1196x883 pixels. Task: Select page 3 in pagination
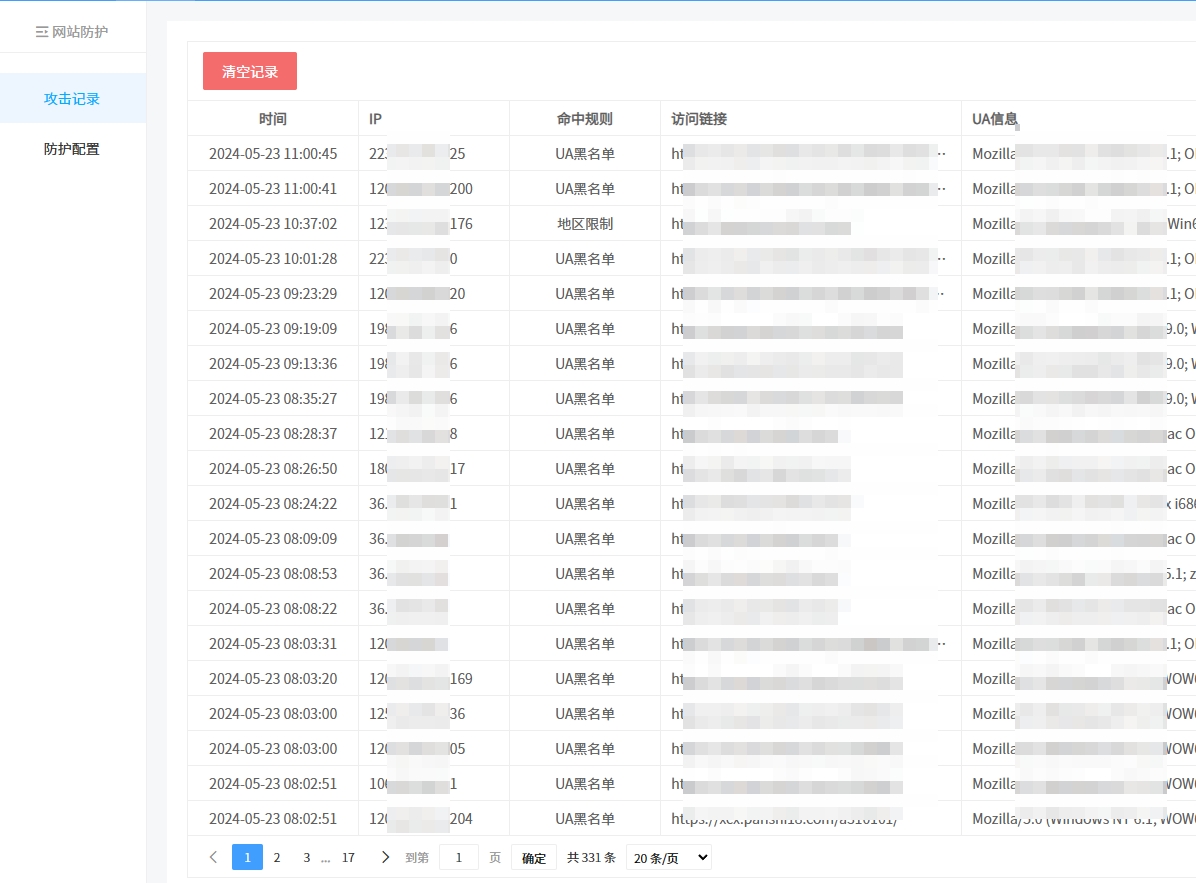pyautogui.click(x=307, y=857)
